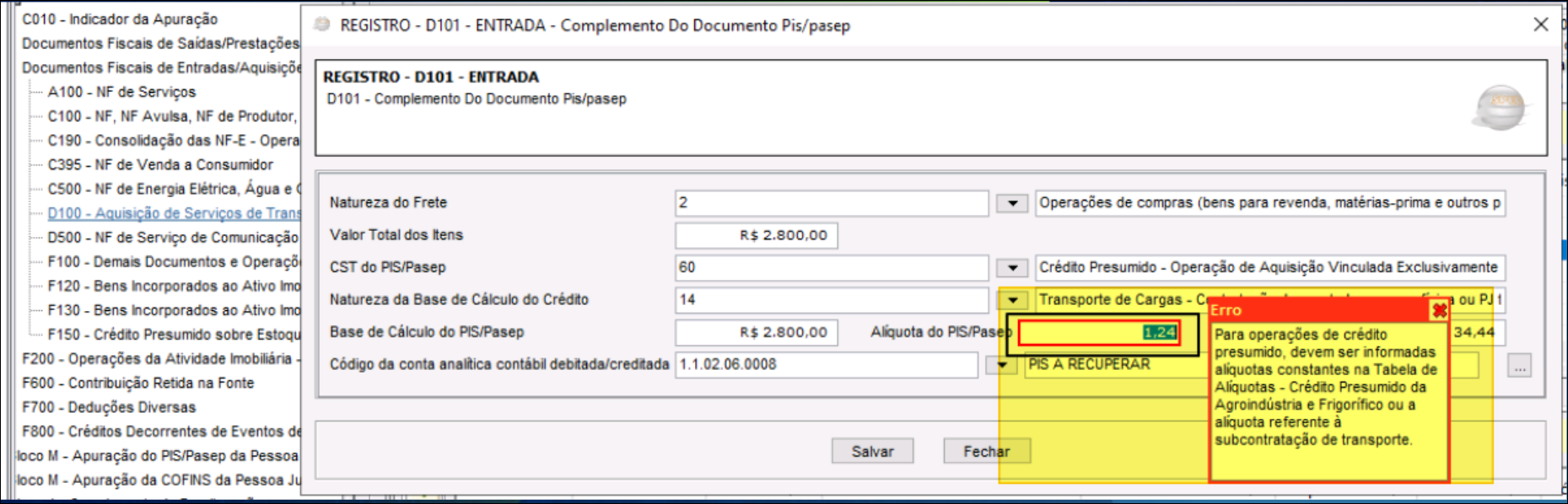Select F200 - Operações da Atividade Imobiliária
The width and height of the screenshot is (1568, 504).
point(161,359)
